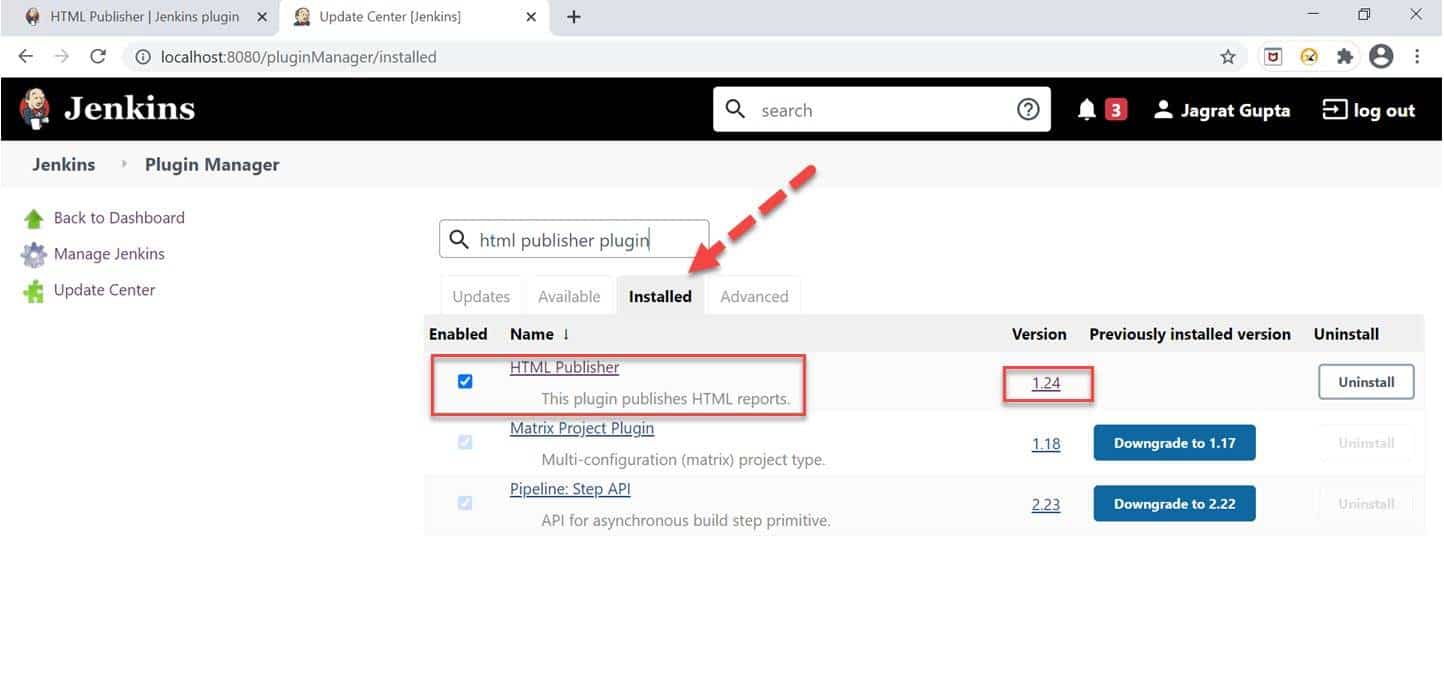Click the green Update Center puzzle icon
The height and width of the screenshot is (674, 1444).
(34, 291)
